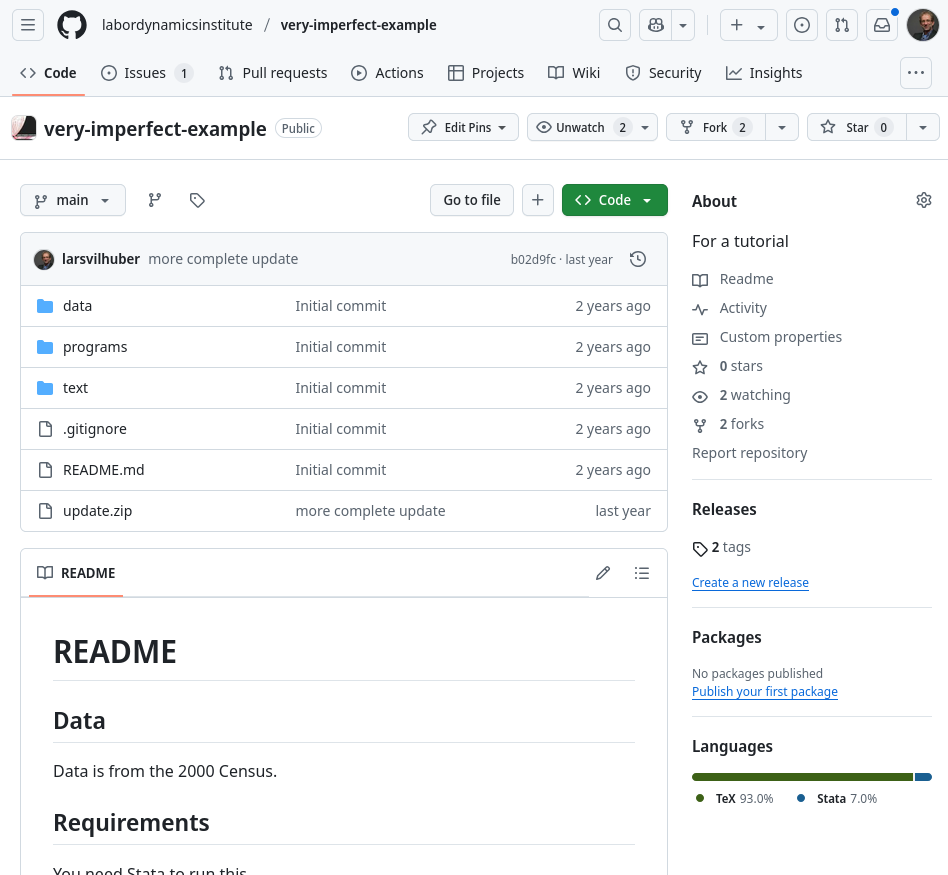Expand the main branch dropdown
Viewport: 948px width, 875px height.
click(73, 200)
